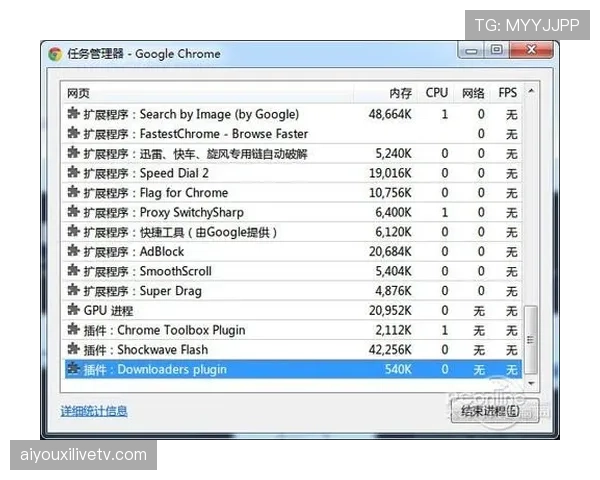Click puzzle icon beside GPU 进程
The width and height of the screenshot is (600, 480).
point(73,309)
